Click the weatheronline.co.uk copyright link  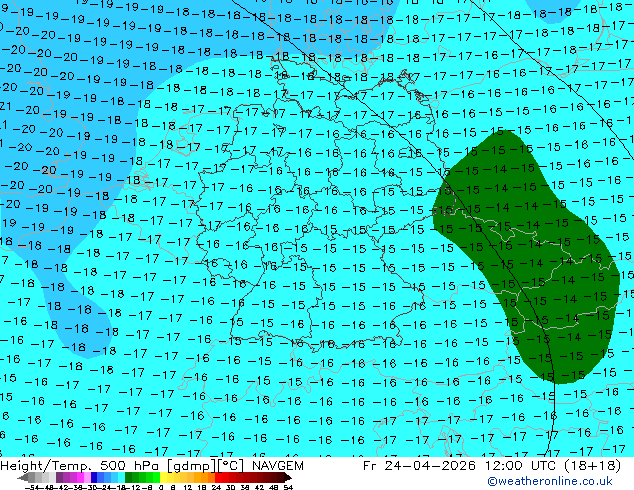550,481
